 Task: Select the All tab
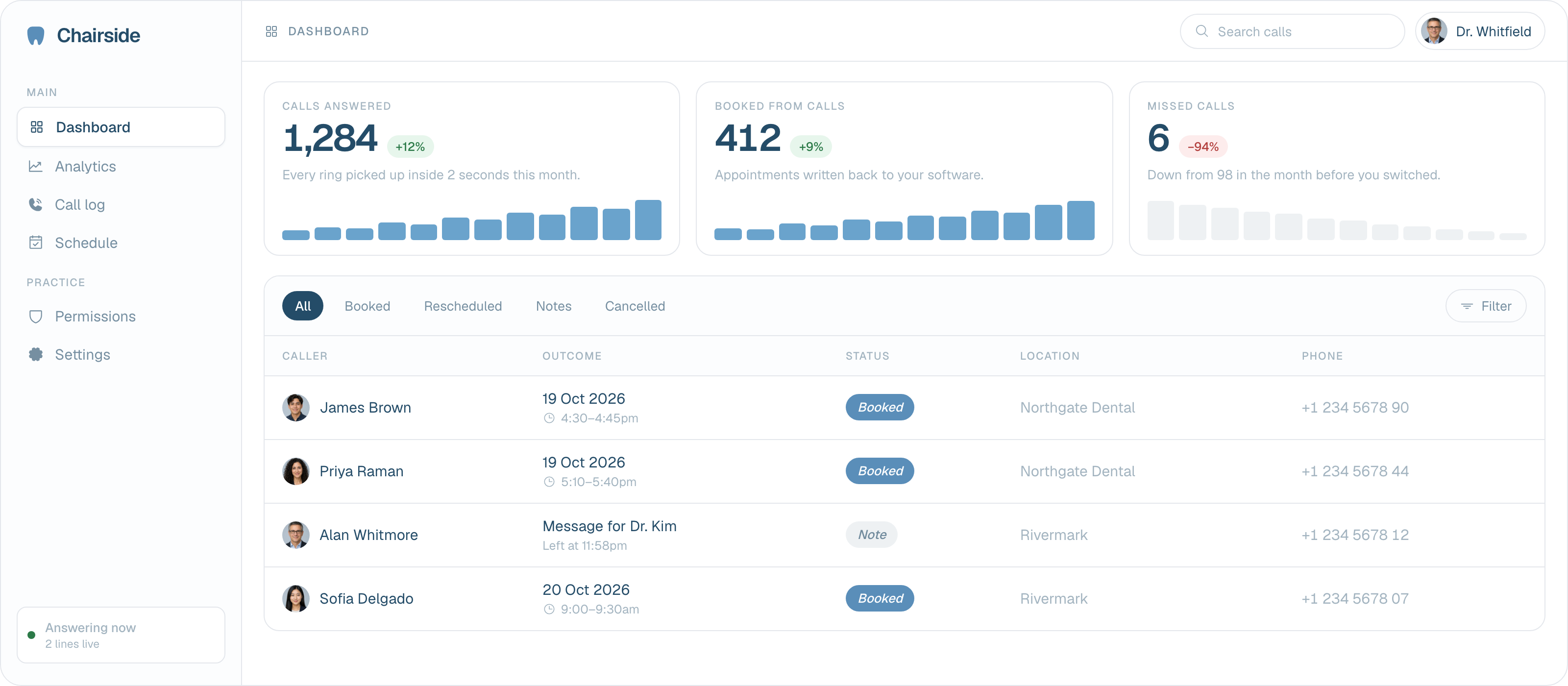point(302,306)
